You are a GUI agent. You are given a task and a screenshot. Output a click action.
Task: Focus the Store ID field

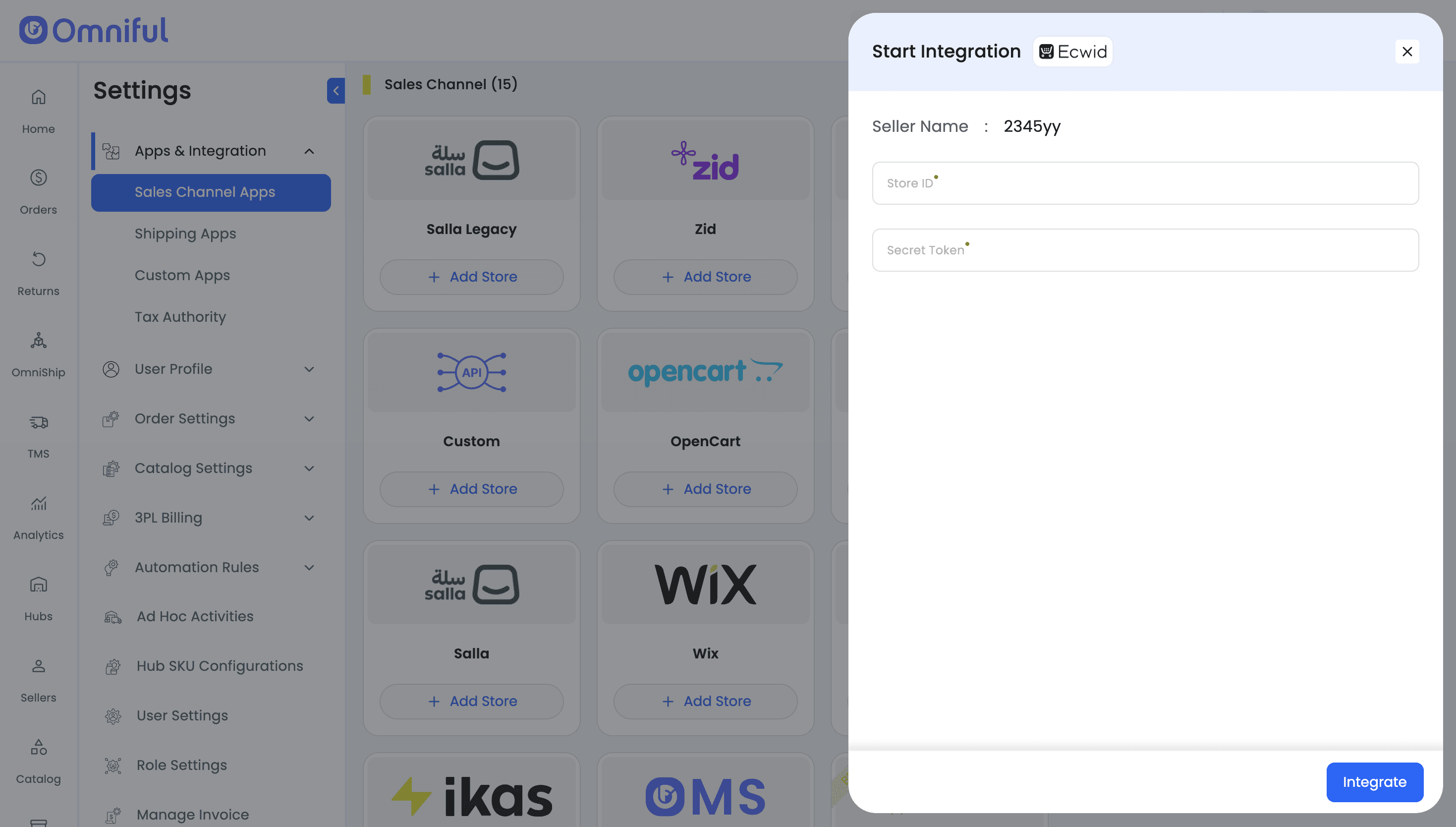coord(1145,183)
